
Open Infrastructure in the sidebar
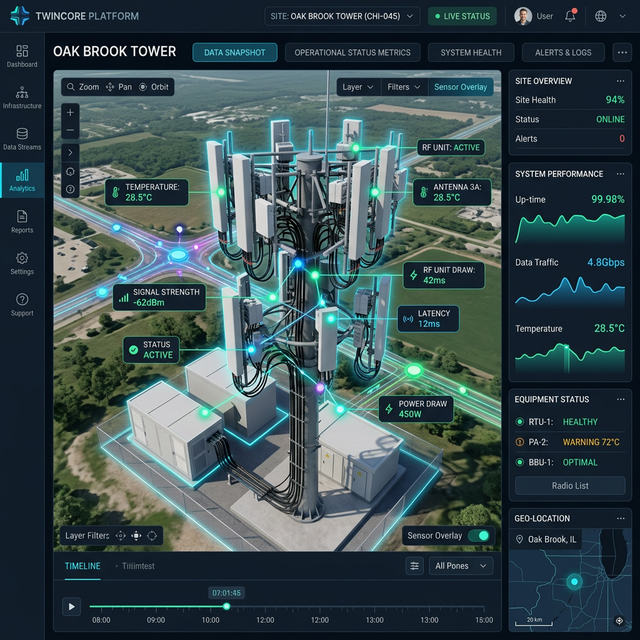[22, 98]
